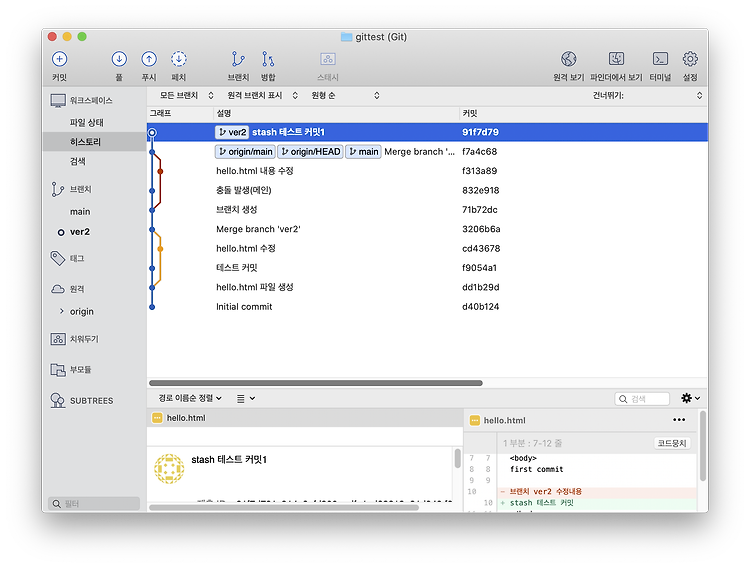Click the graph node of the selected commit
This screenshot has width=750, height=568.
[152, 133]
